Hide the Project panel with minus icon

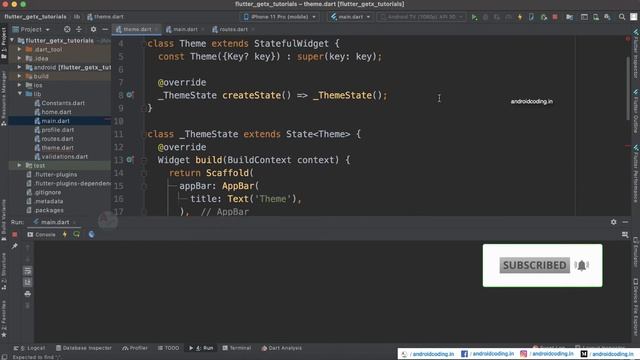pos(105,29)
